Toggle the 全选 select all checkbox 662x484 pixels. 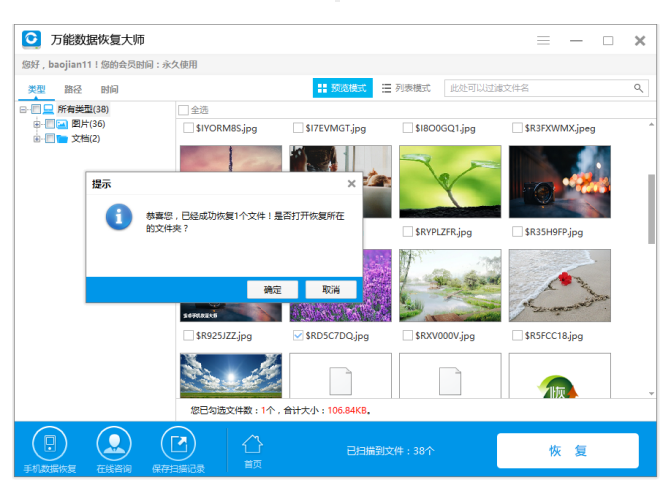click(x=183, y=110)
